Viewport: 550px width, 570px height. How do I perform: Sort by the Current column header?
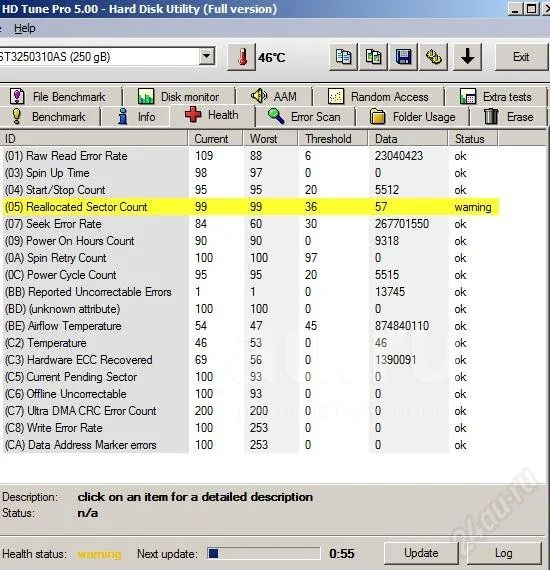(216, 139)
